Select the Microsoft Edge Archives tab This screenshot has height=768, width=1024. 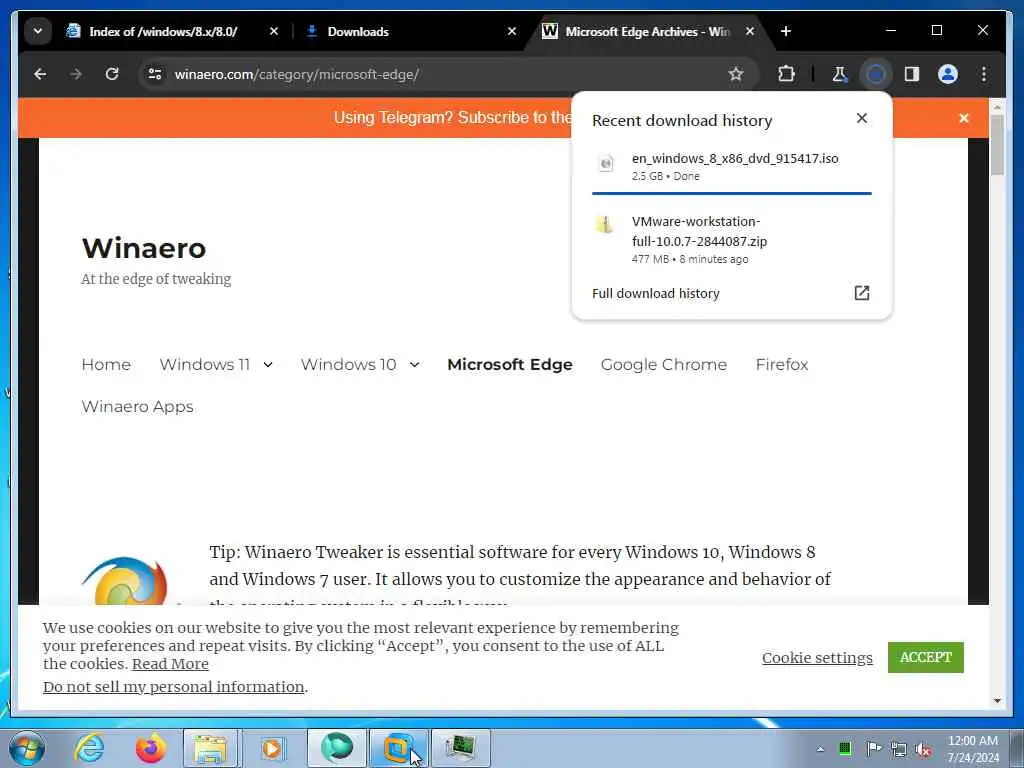click(x=647, y=31)
